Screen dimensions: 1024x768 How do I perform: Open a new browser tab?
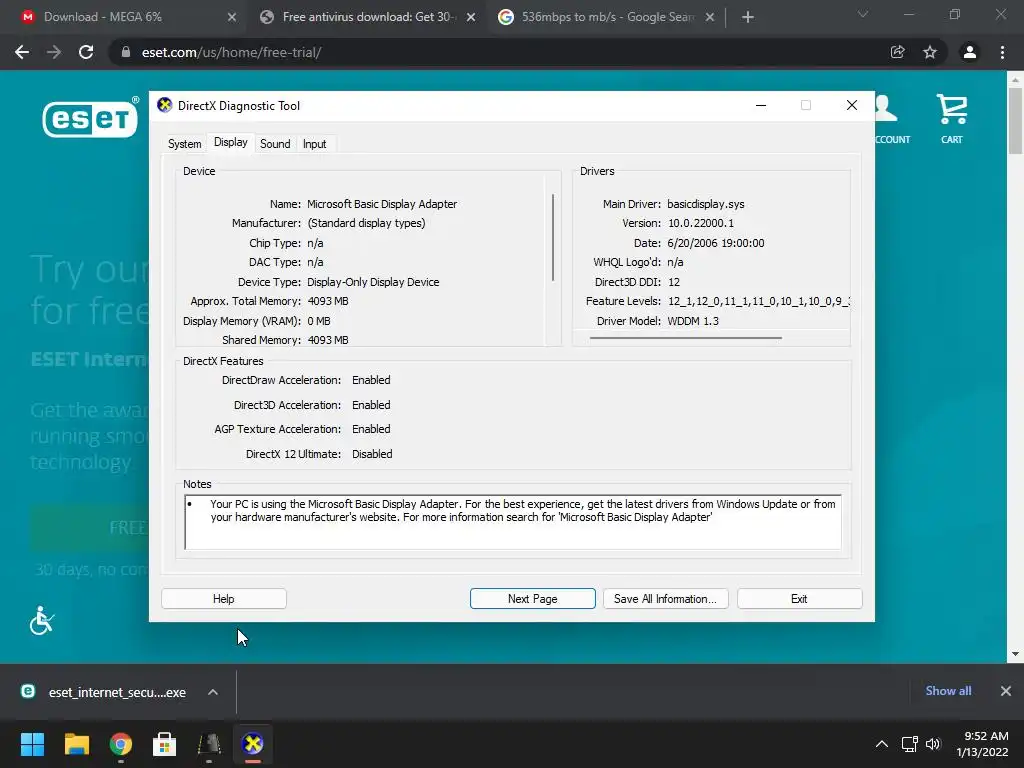(x=748, y=18)
